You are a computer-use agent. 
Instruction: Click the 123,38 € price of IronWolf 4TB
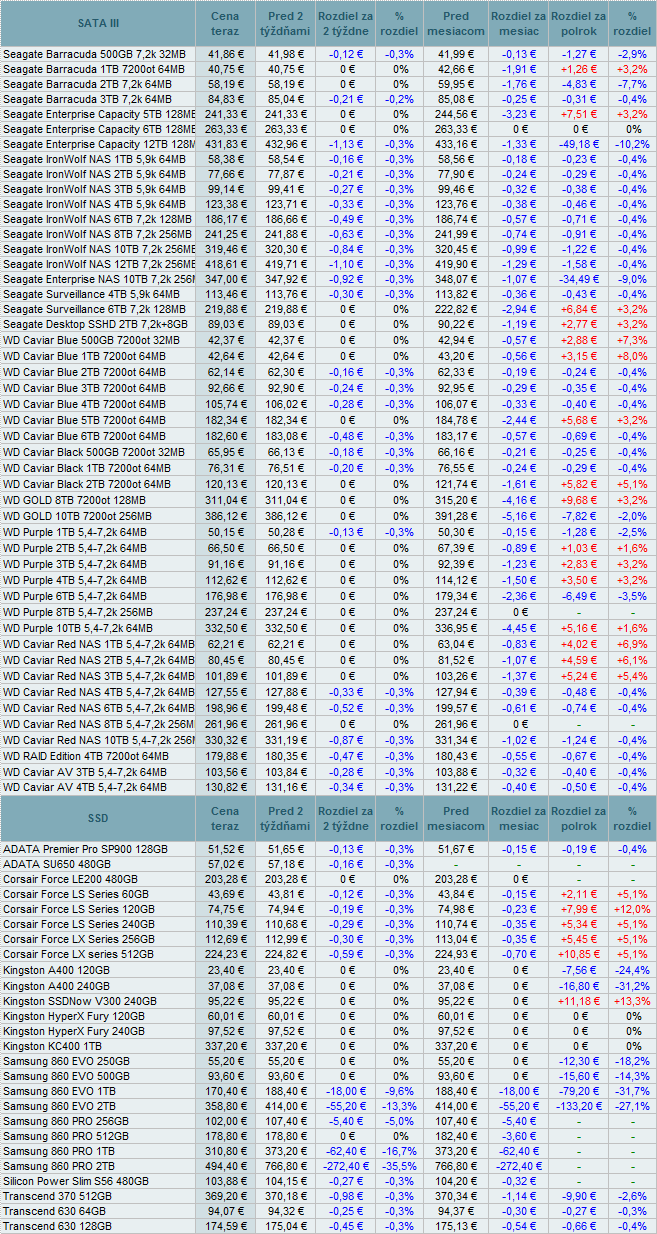pyautogui.click(x=225, y=205)
